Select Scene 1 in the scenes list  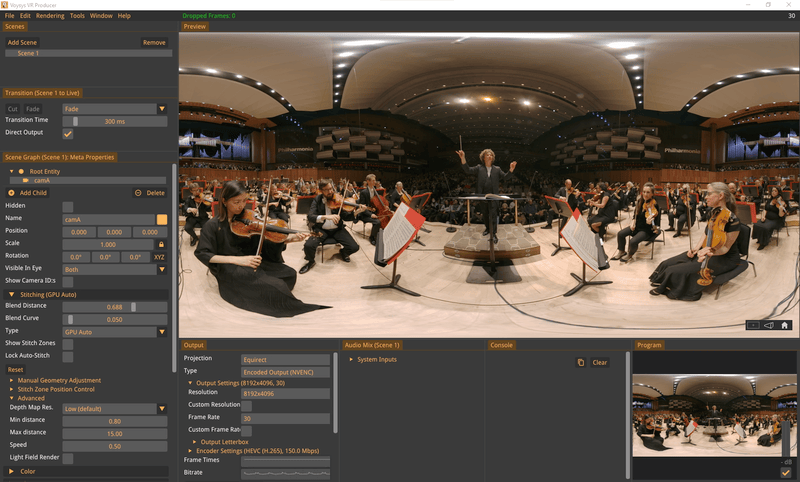point(89,53)
